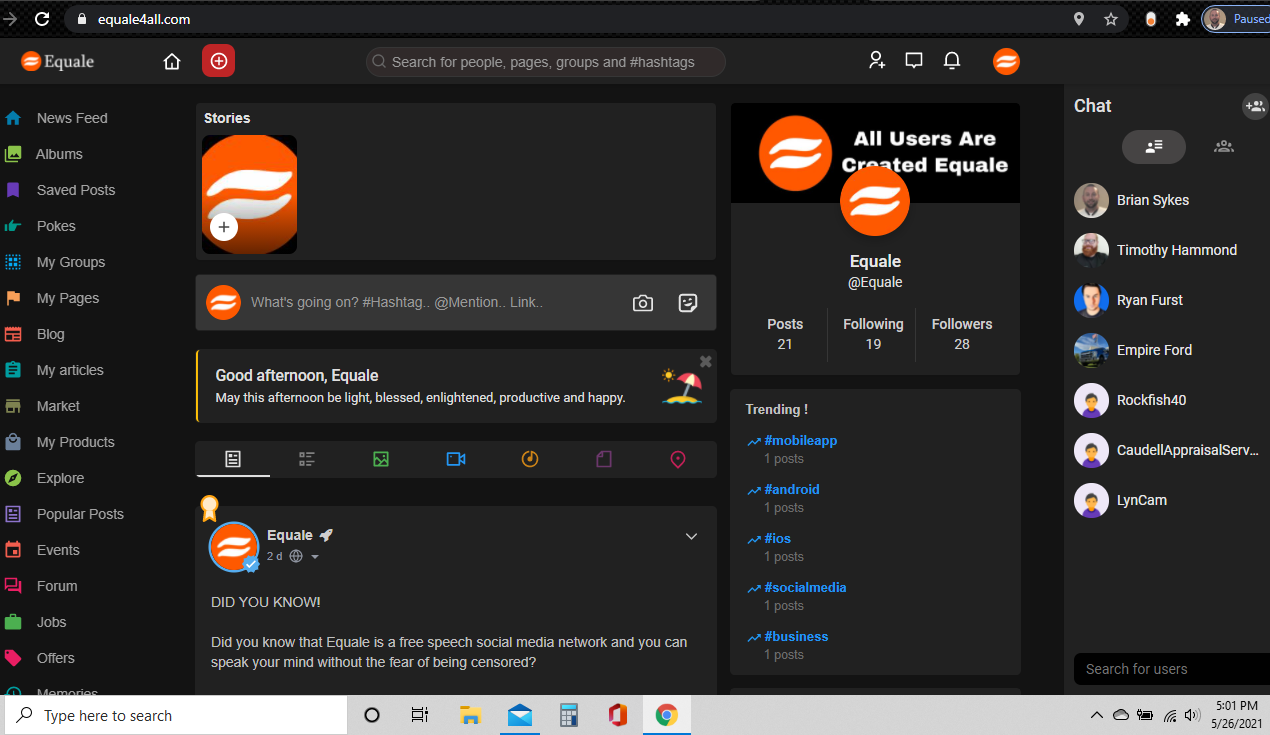Screen dimensions: 1270x735
Task: Open My Groups in sidebar
Action: point(71,262)
